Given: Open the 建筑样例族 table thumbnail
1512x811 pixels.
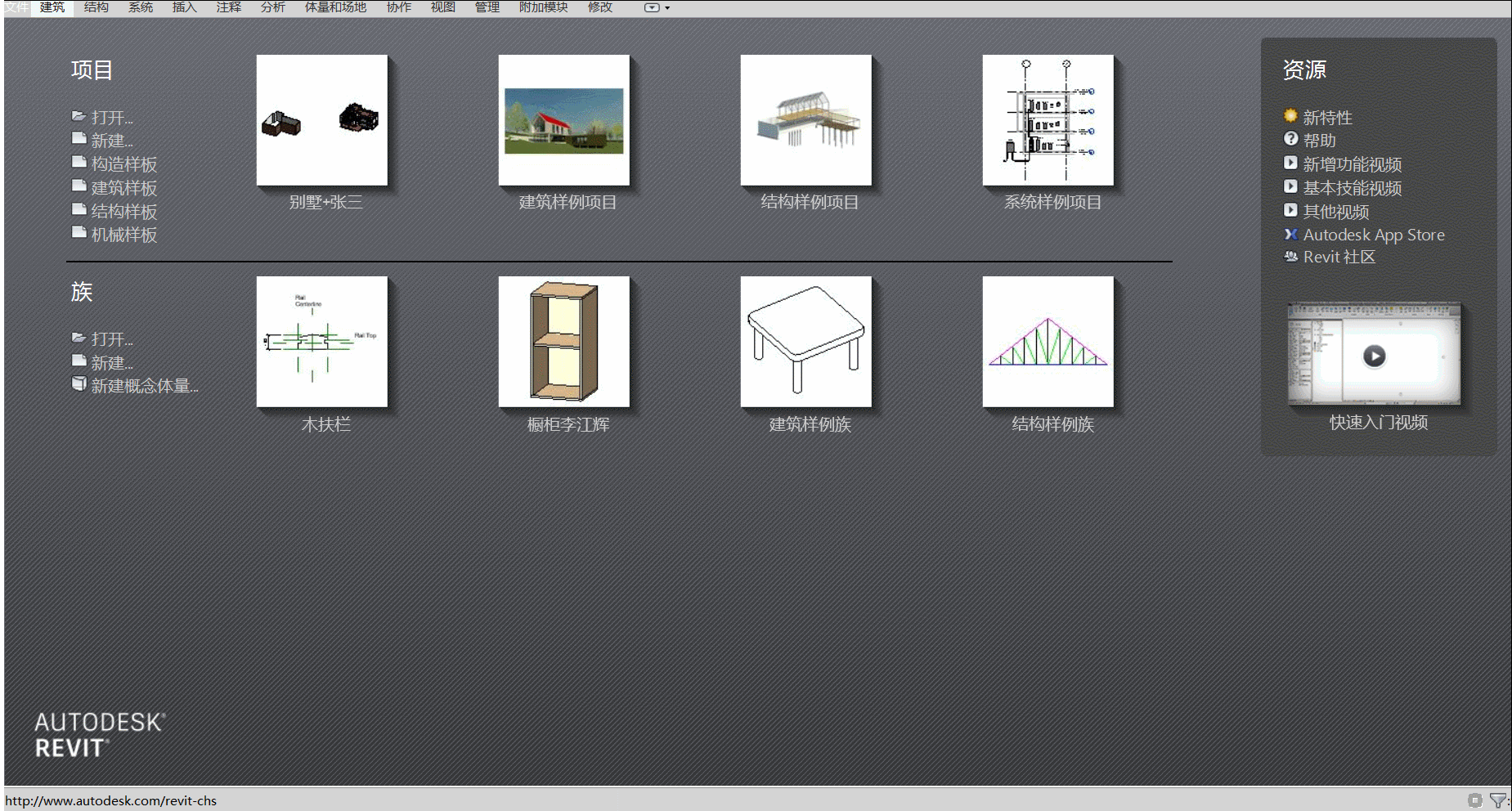Looking at the screenshot, I should (x=806, y=342).
